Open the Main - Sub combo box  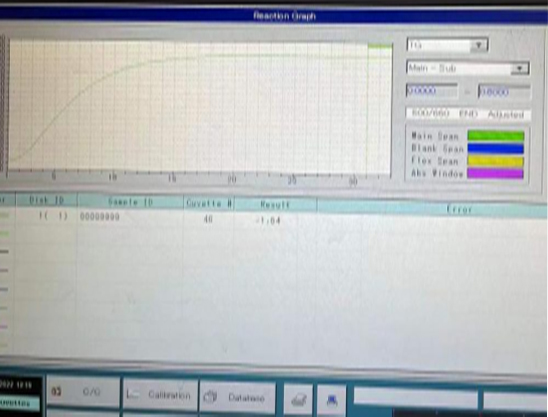pyautogui.click(x=468, y=68)
